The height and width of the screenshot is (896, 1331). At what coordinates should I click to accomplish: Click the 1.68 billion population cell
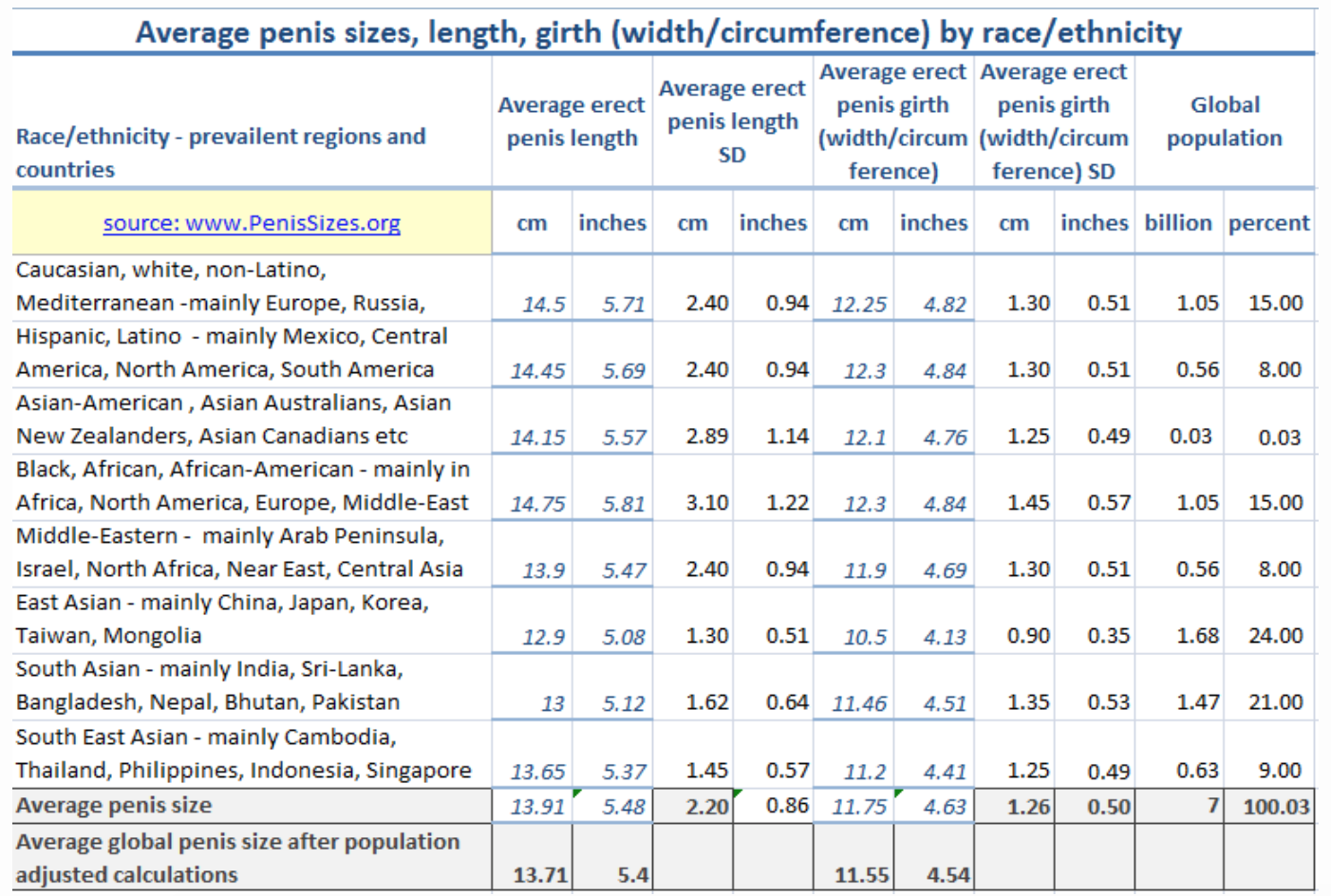pyautogui.click(x=1198, y=636)
